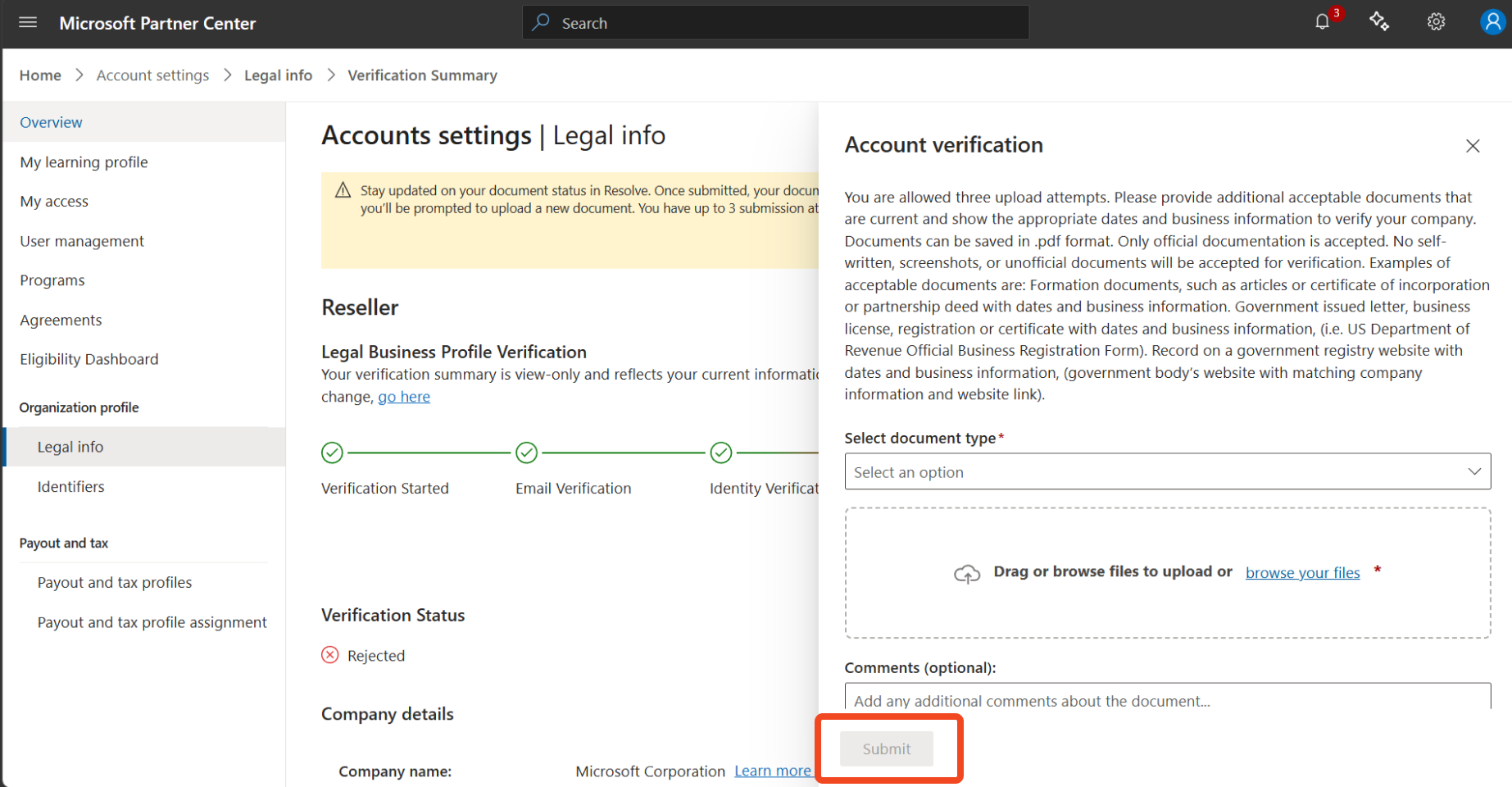Click Verification Started green check icon
Viewport: 1512px width, 787px height.
[332, 453]
